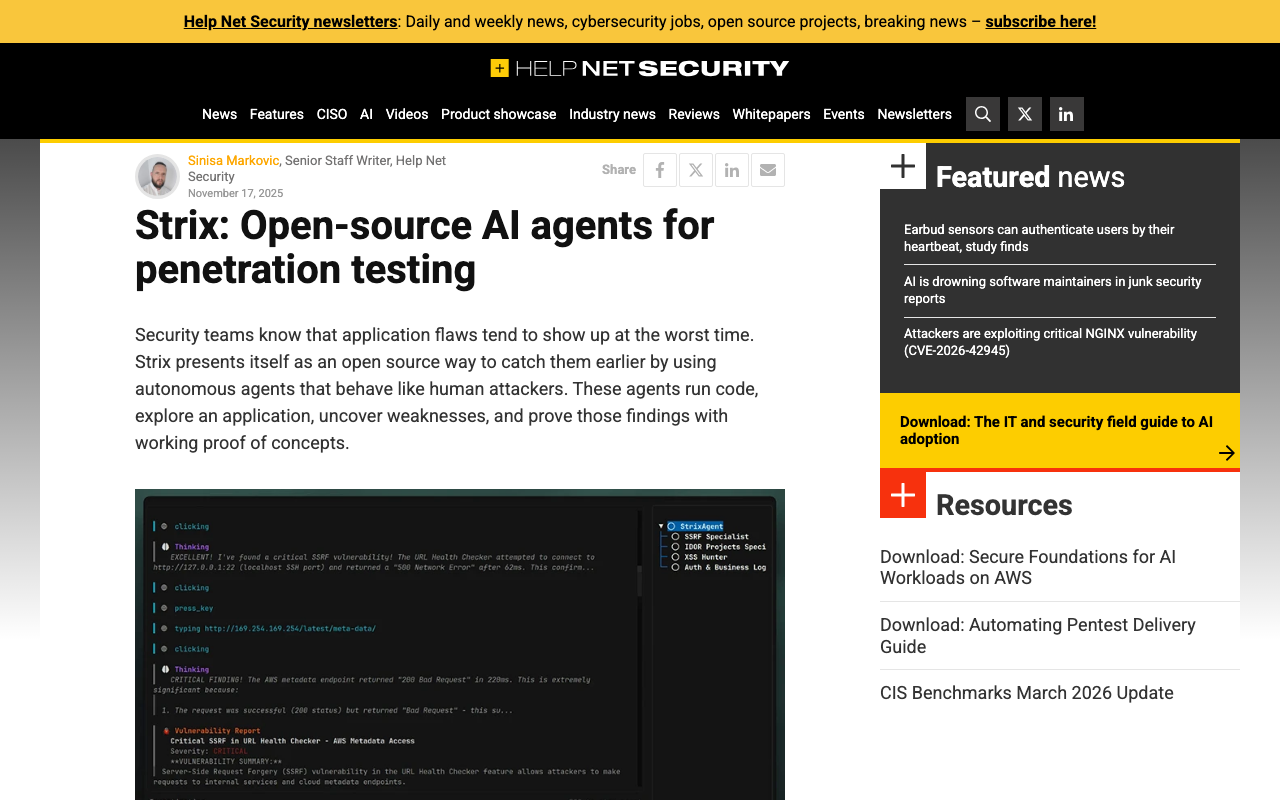
Task: Click the Strix terminal screenshot image
Action: pos(460,644)
